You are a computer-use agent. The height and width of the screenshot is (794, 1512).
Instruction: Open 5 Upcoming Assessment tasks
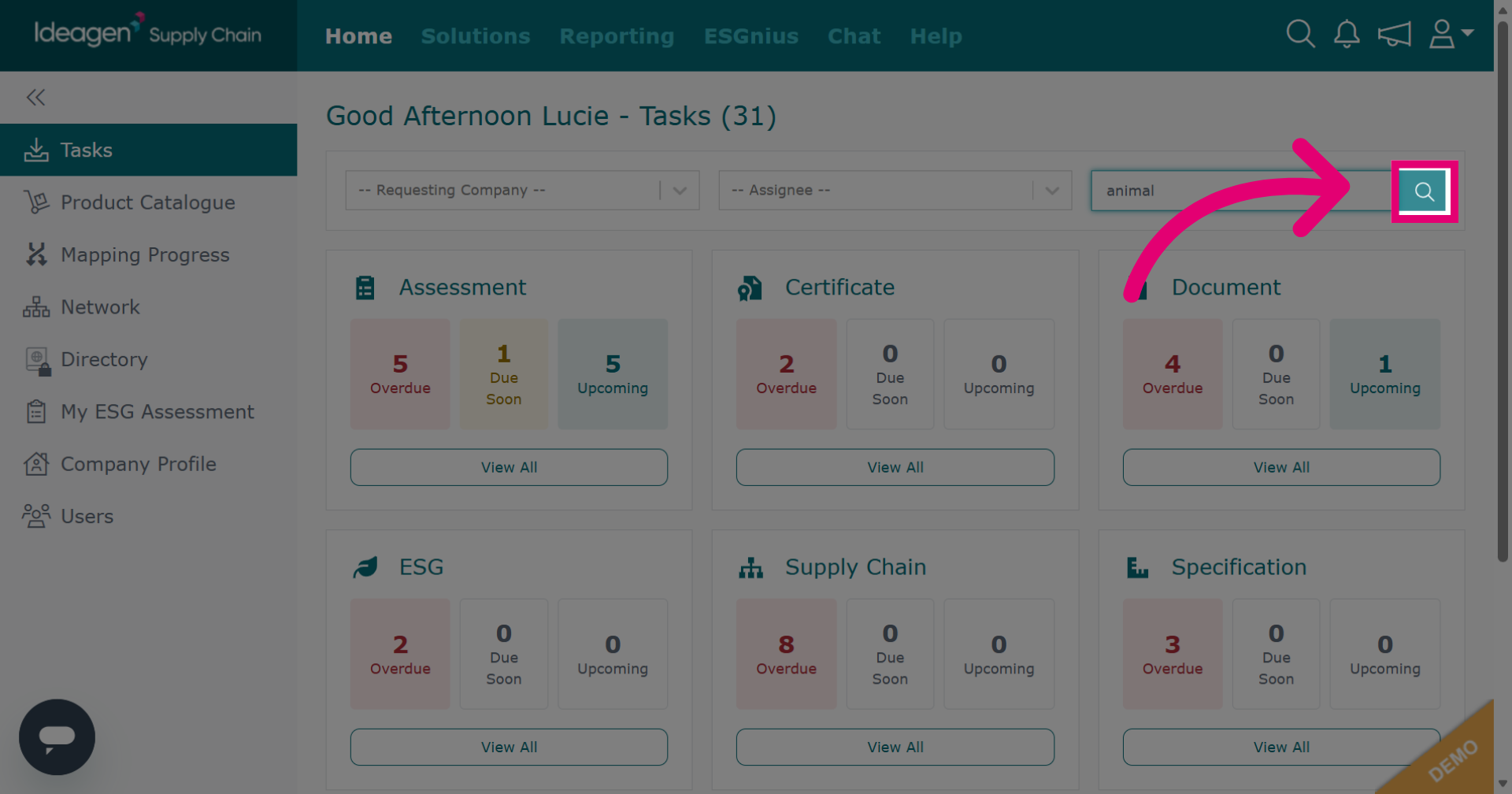(613, 374)
